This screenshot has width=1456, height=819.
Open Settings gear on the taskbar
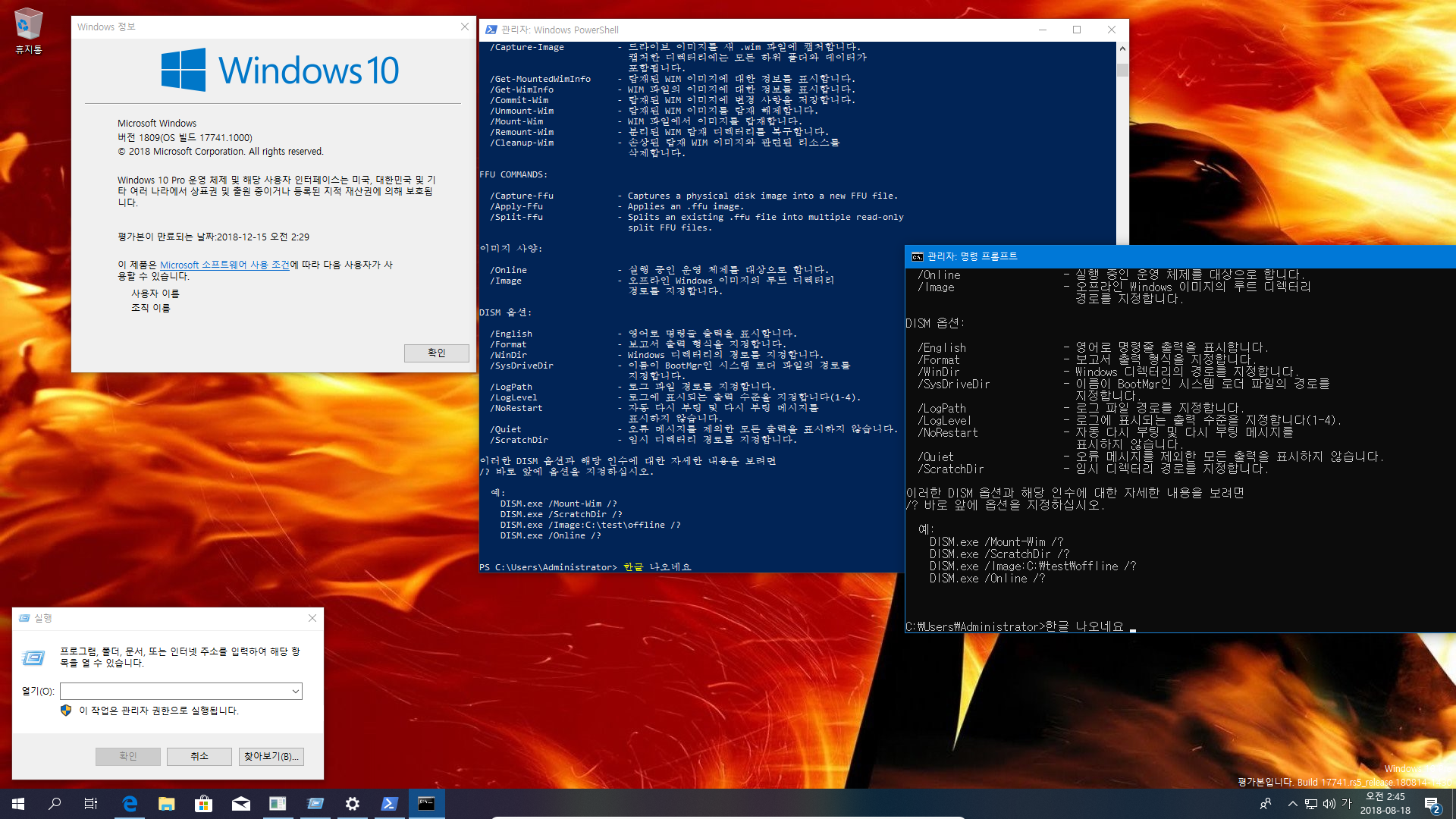(353, 804)
